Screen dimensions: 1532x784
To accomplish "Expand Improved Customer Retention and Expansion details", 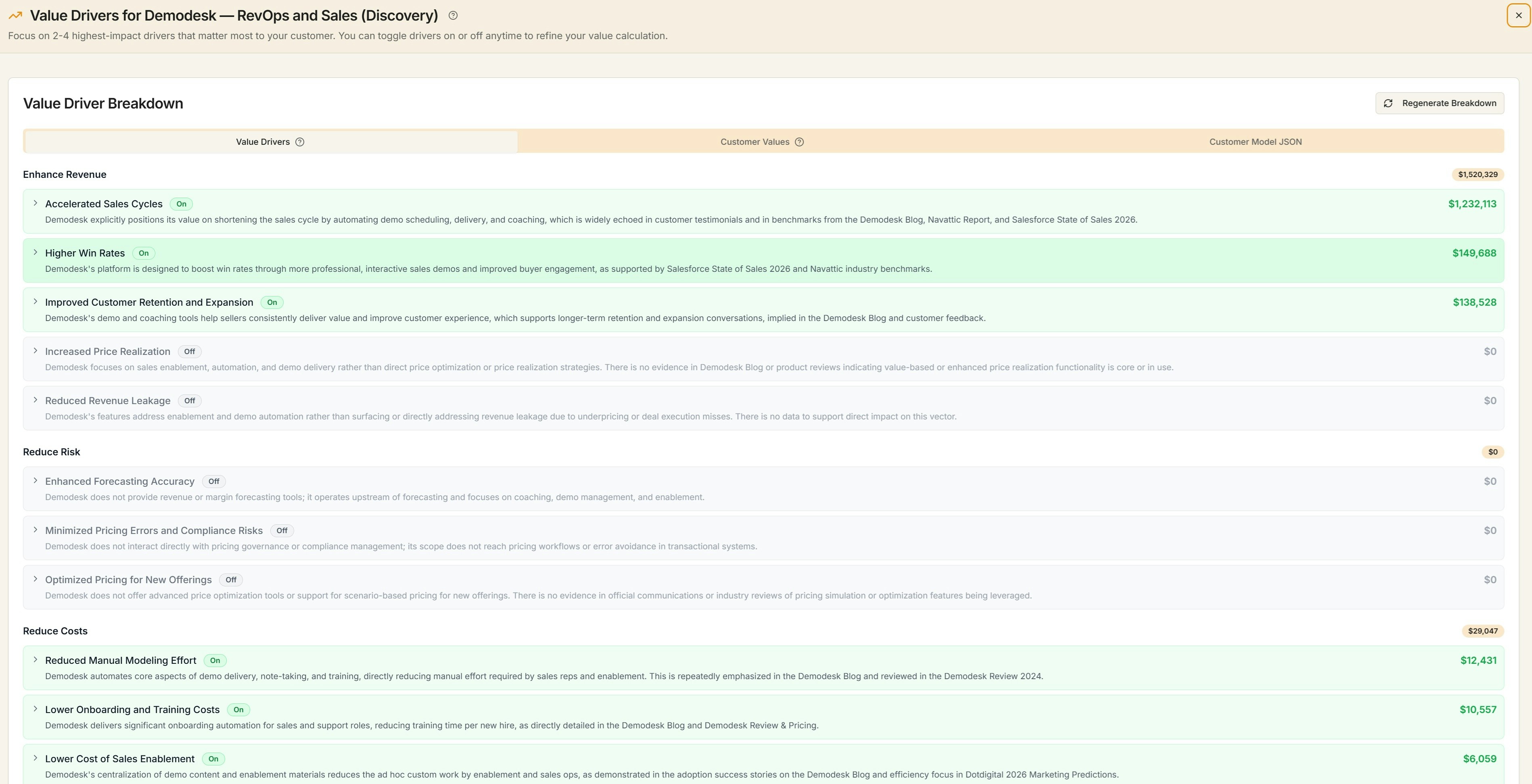I will (x=35, y=302).
